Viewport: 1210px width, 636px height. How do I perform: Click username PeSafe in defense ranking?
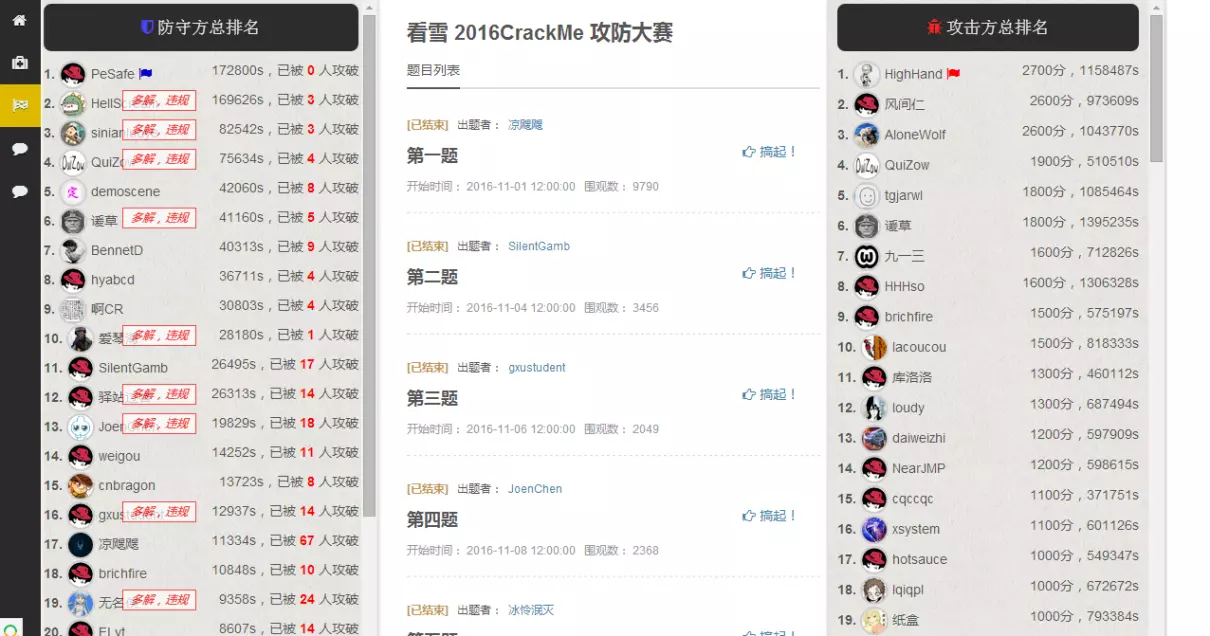[x=112, y=74]
